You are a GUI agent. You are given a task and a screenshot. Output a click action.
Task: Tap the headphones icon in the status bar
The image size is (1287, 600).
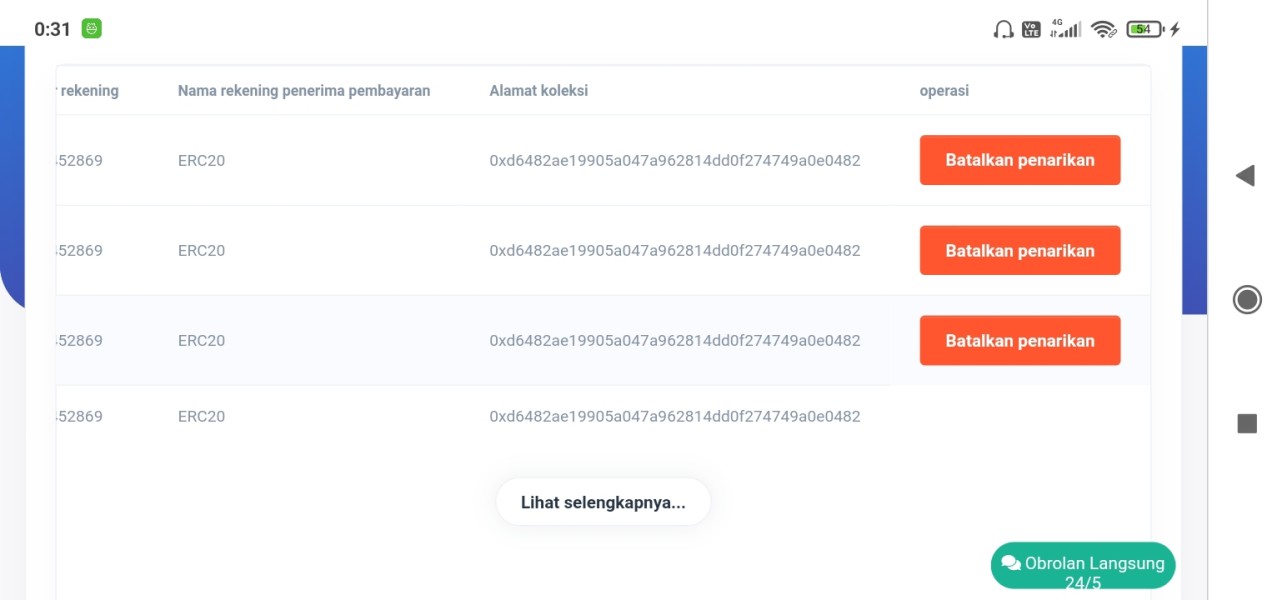coord(1004,29)
